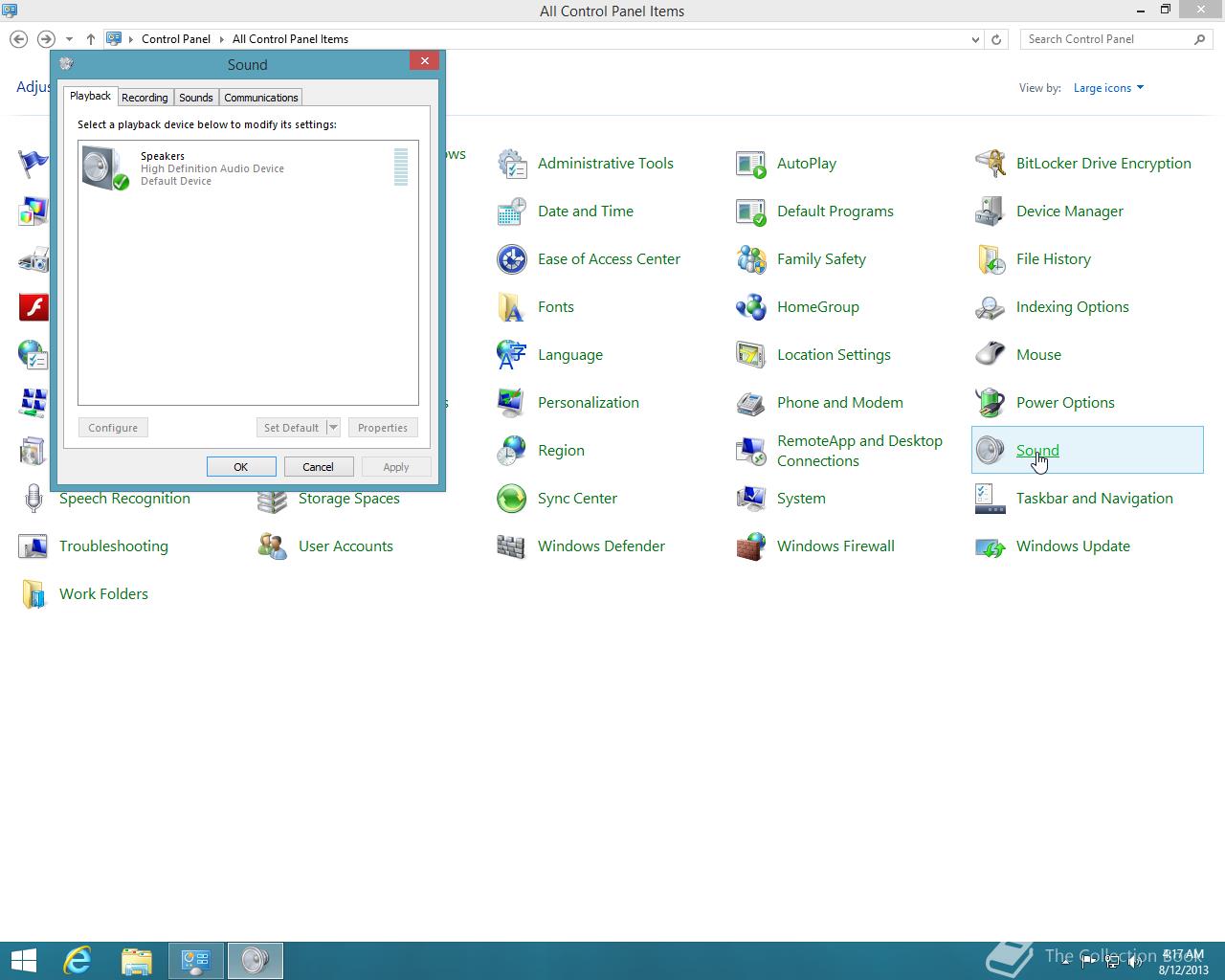Expand the View by Large icons dropdown
1225x980 pixels.
point(1109,88)
